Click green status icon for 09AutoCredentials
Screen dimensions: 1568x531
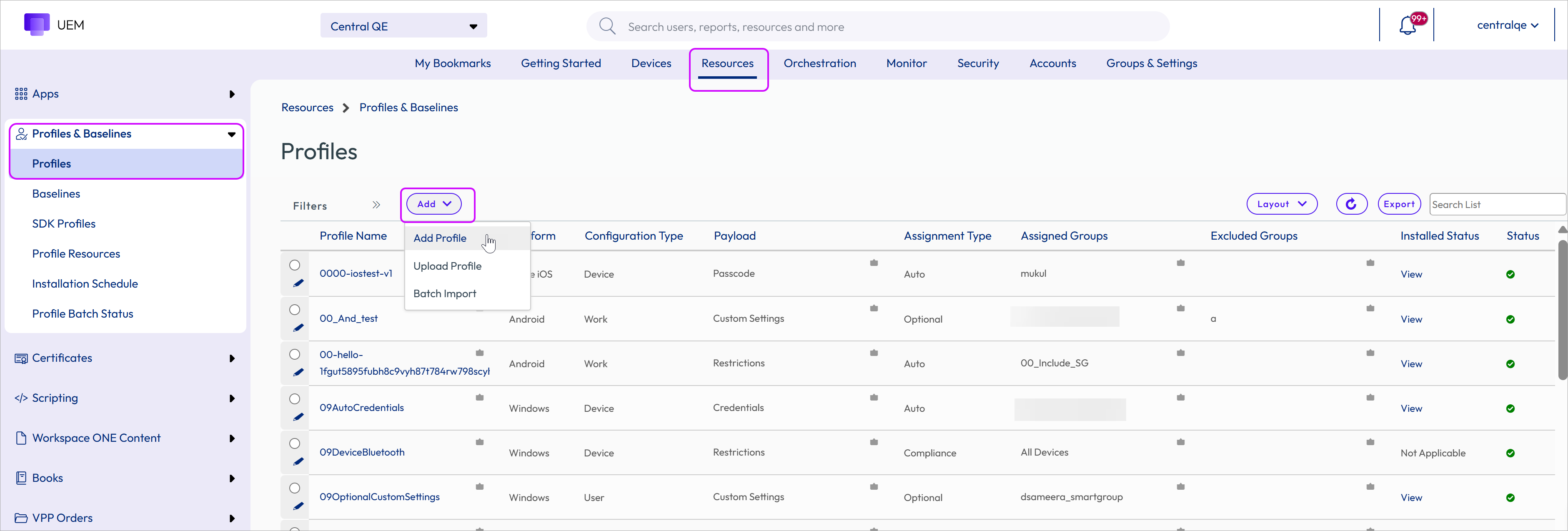point(1510,408)
